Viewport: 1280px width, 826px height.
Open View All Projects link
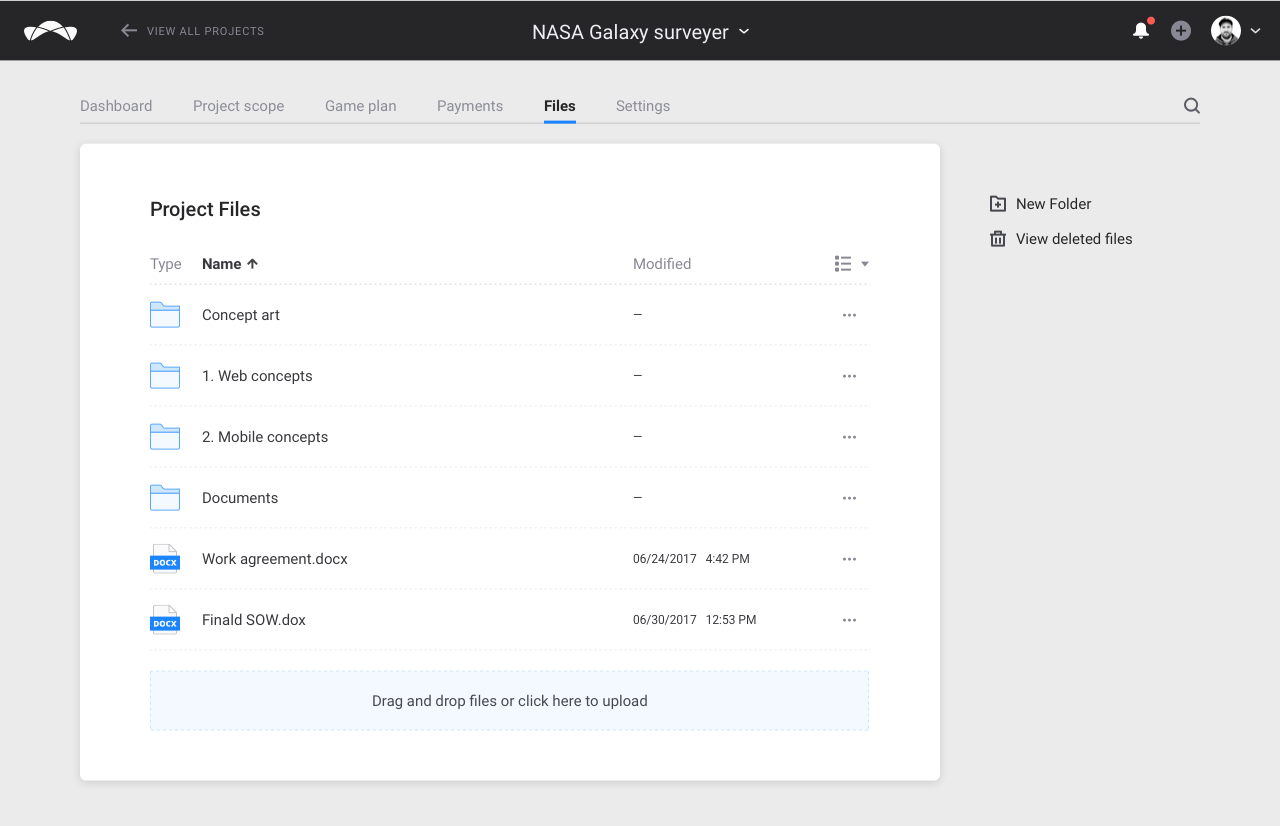tap(205, 31)
